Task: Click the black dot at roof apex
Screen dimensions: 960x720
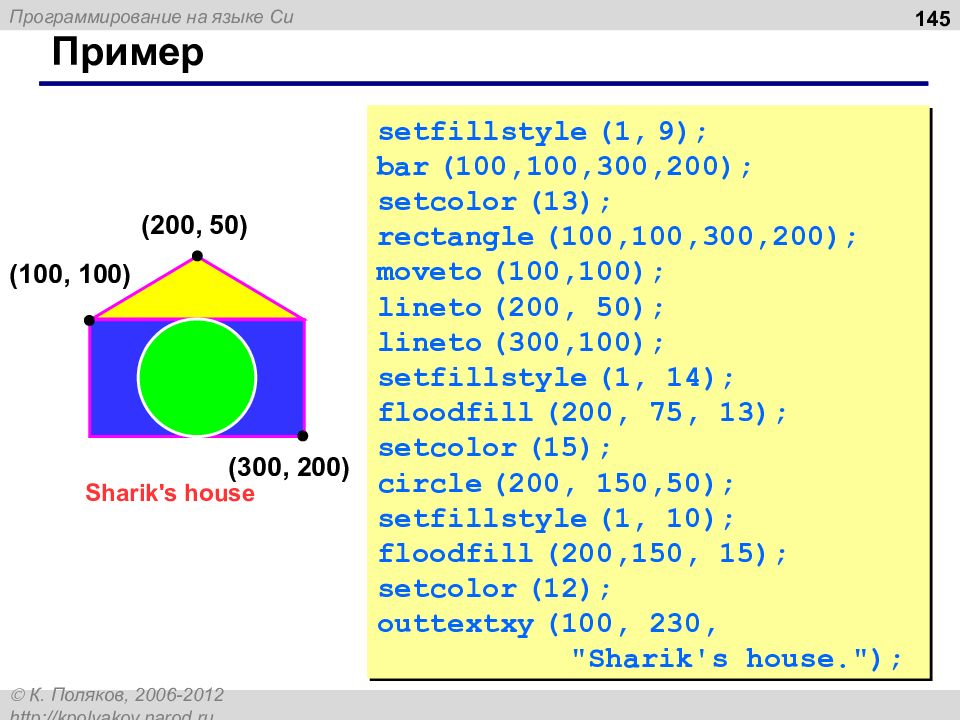Action: point(197,256)
